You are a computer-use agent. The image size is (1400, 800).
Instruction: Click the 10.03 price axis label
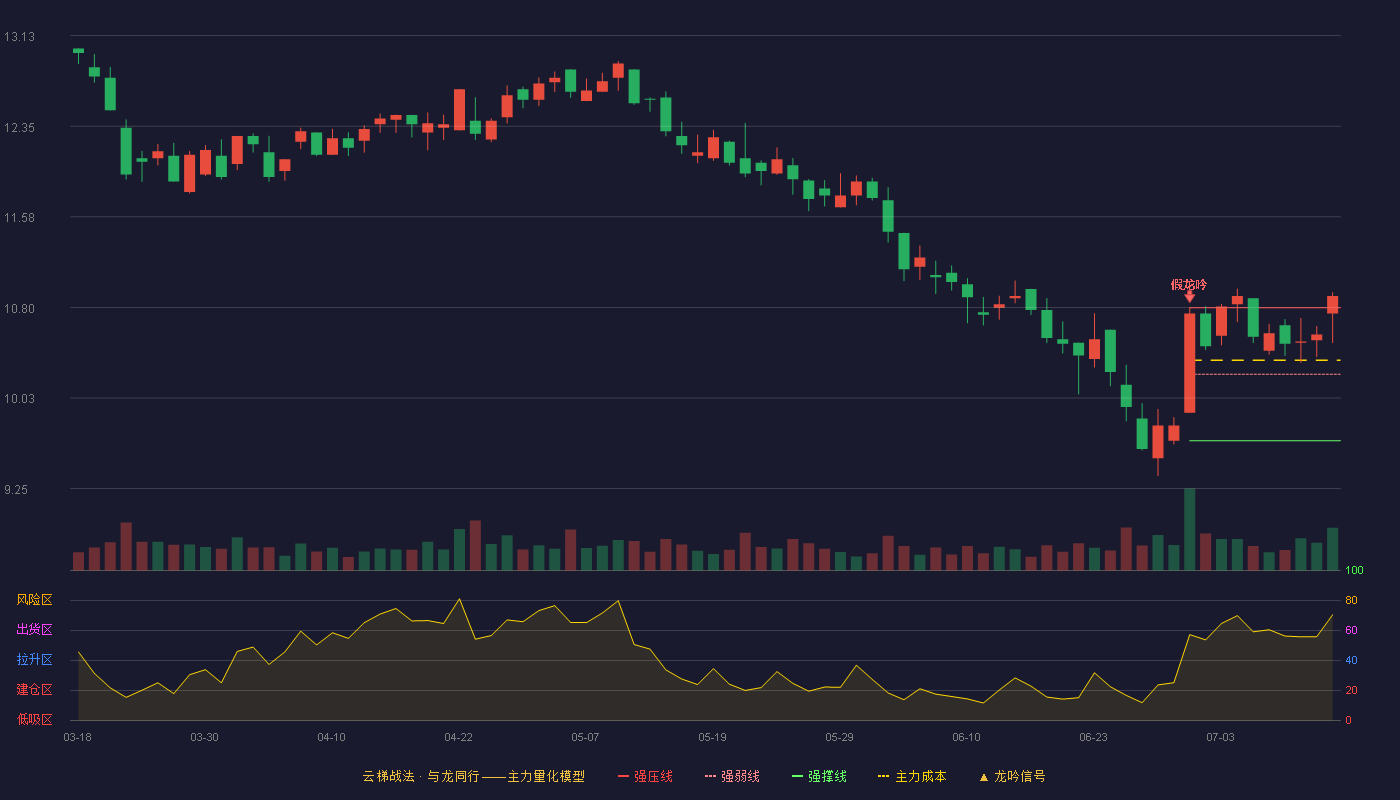20,399
